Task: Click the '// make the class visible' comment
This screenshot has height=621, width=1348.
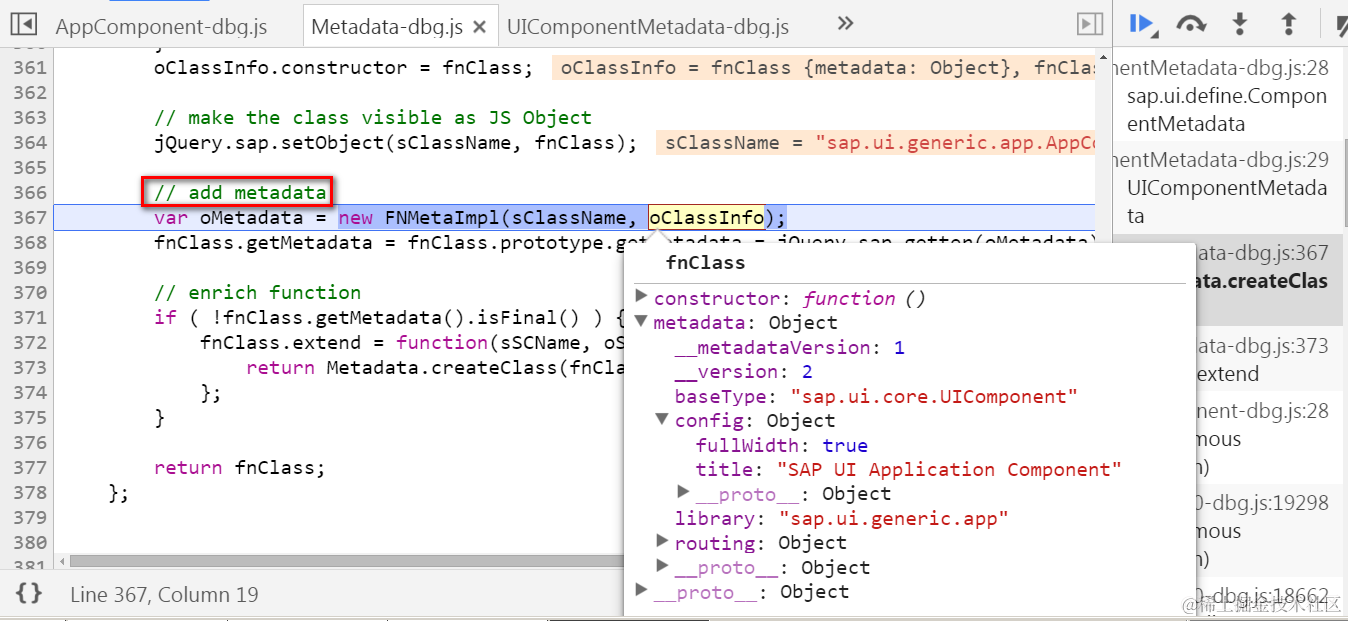Action: (372, 117)
